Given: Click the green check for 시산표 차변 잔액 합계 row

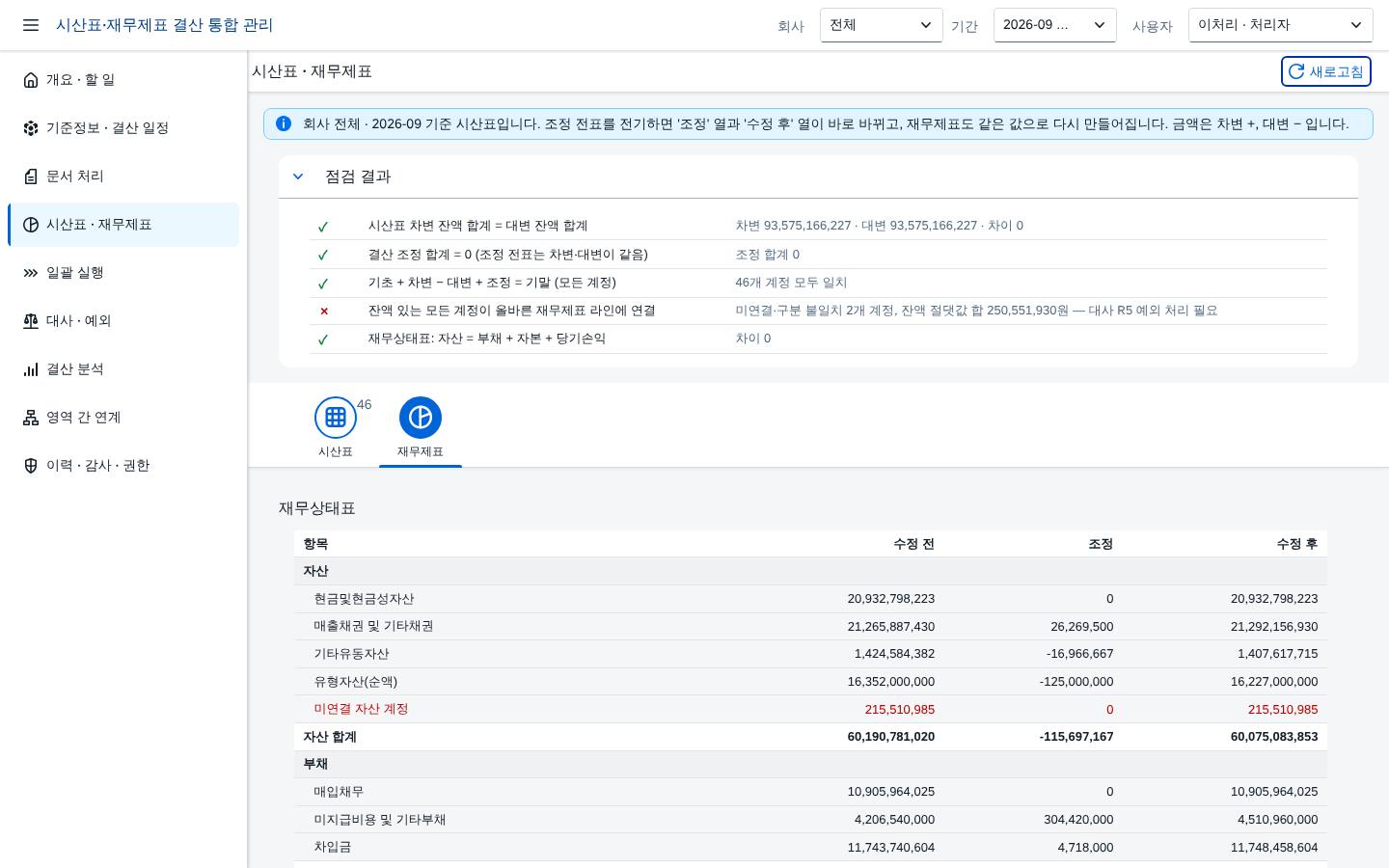Looking at the screenshot, I should tap(323, 227).
